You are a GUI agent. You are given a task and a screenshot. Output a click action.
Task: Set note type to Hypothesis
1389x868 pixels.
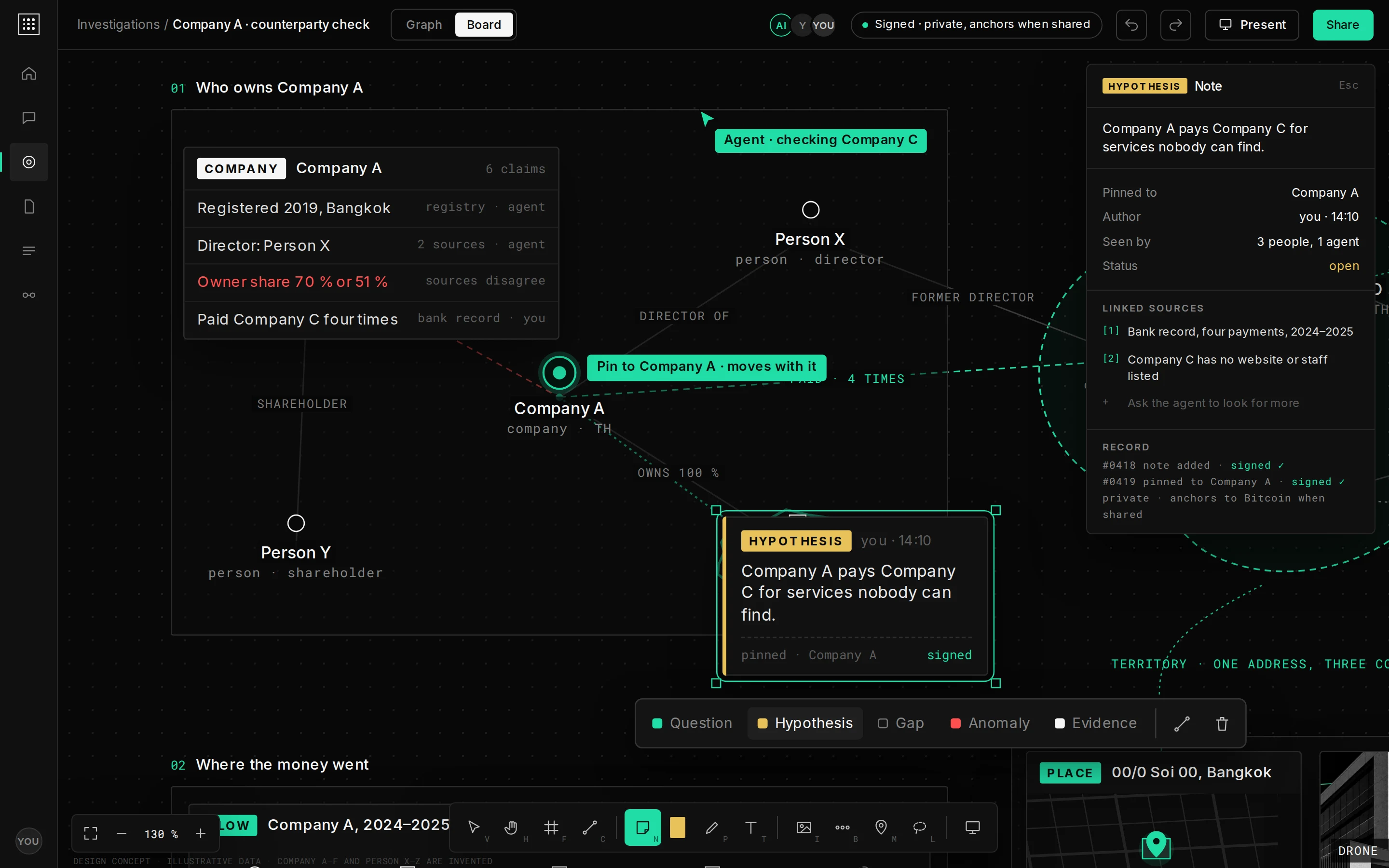(x=805, y=723)
